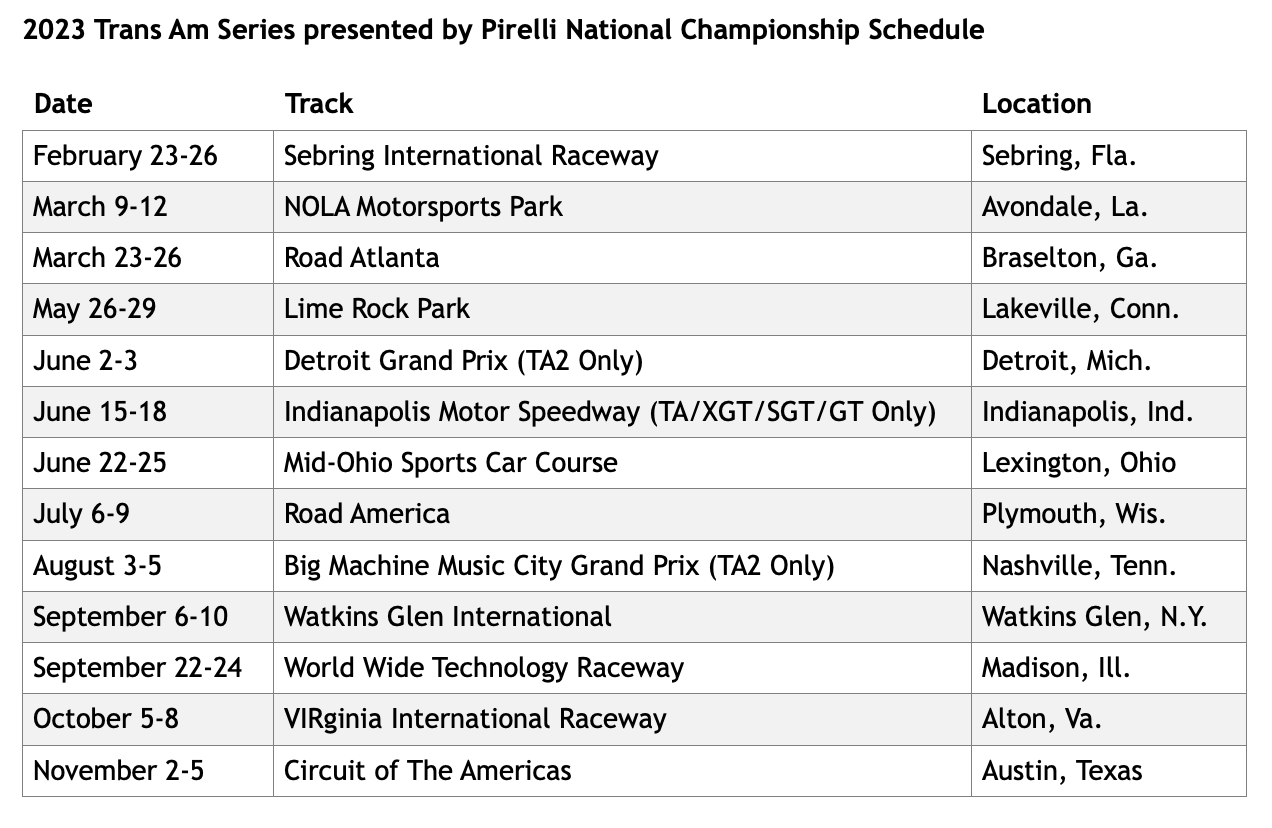Click the Track column header
The image size is (1272, 828).
(x=319, y=104)
